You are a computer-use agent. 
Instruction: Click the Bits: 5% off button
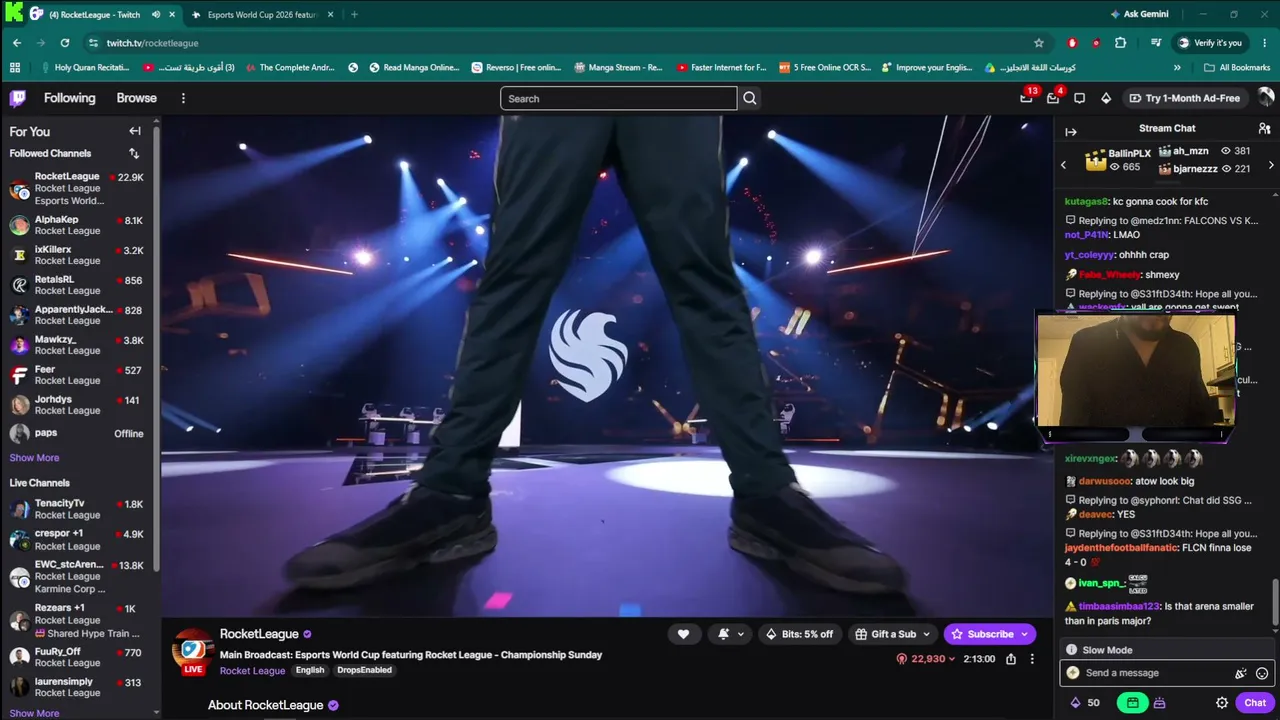coord(799,634)
